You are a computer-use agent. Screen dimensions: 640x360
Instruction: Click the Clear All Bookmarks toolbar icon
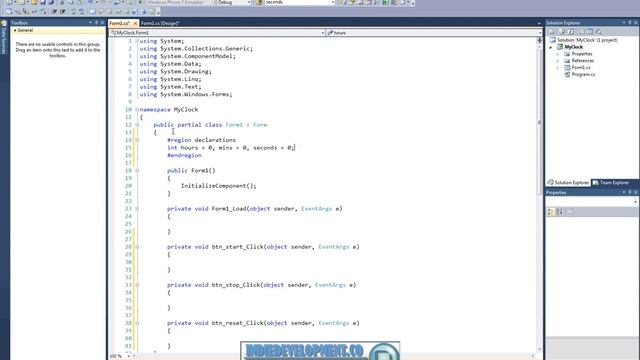point(152,12)
